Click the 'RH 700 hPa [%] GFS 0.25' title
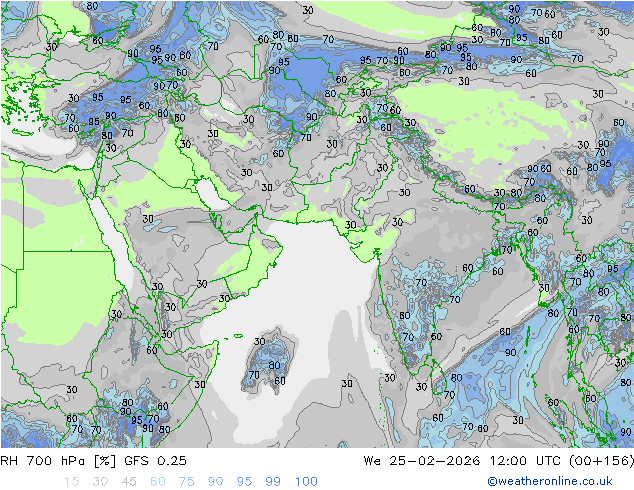 (93, 460)
